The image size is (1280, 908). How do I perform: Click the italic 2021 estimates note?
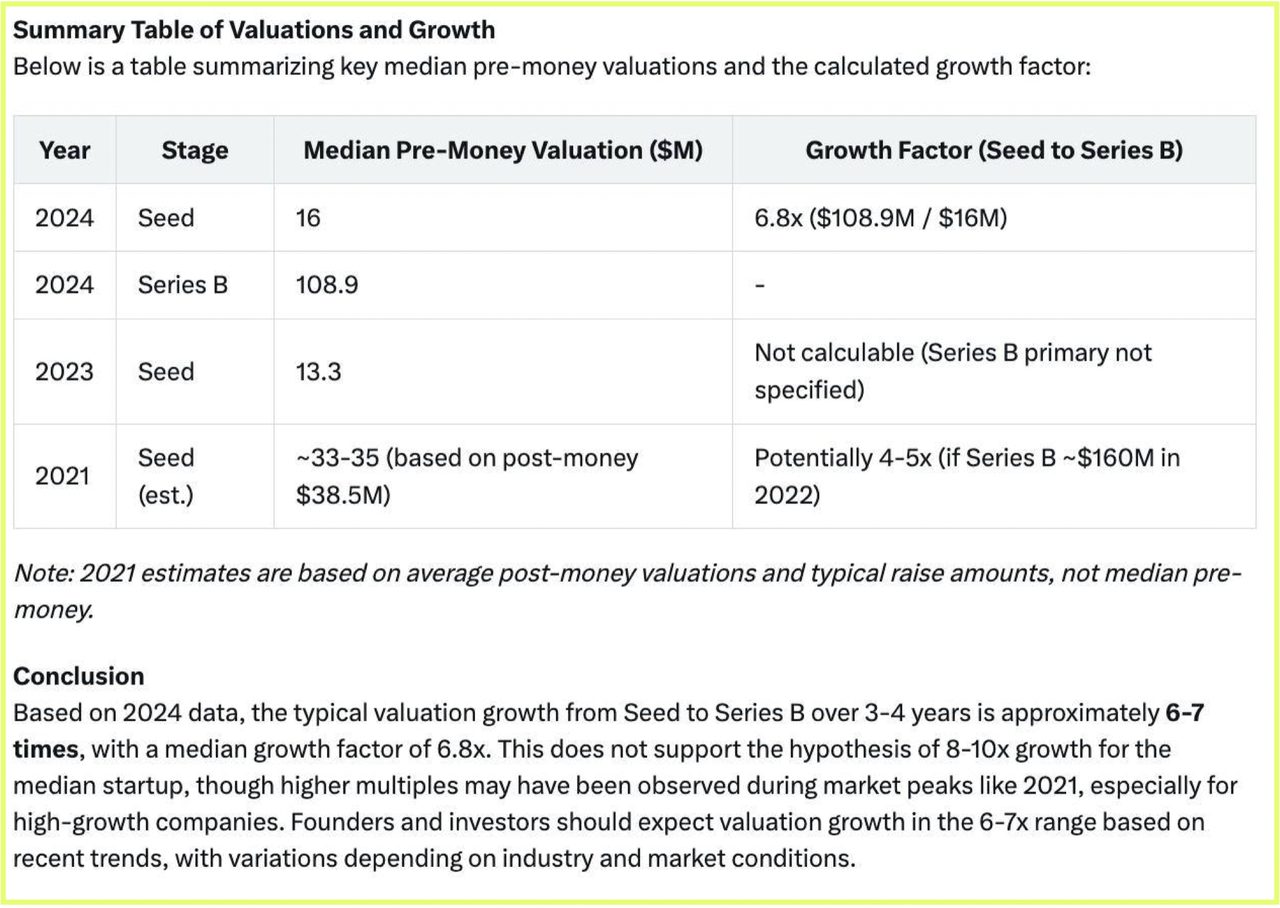point(627,592)
